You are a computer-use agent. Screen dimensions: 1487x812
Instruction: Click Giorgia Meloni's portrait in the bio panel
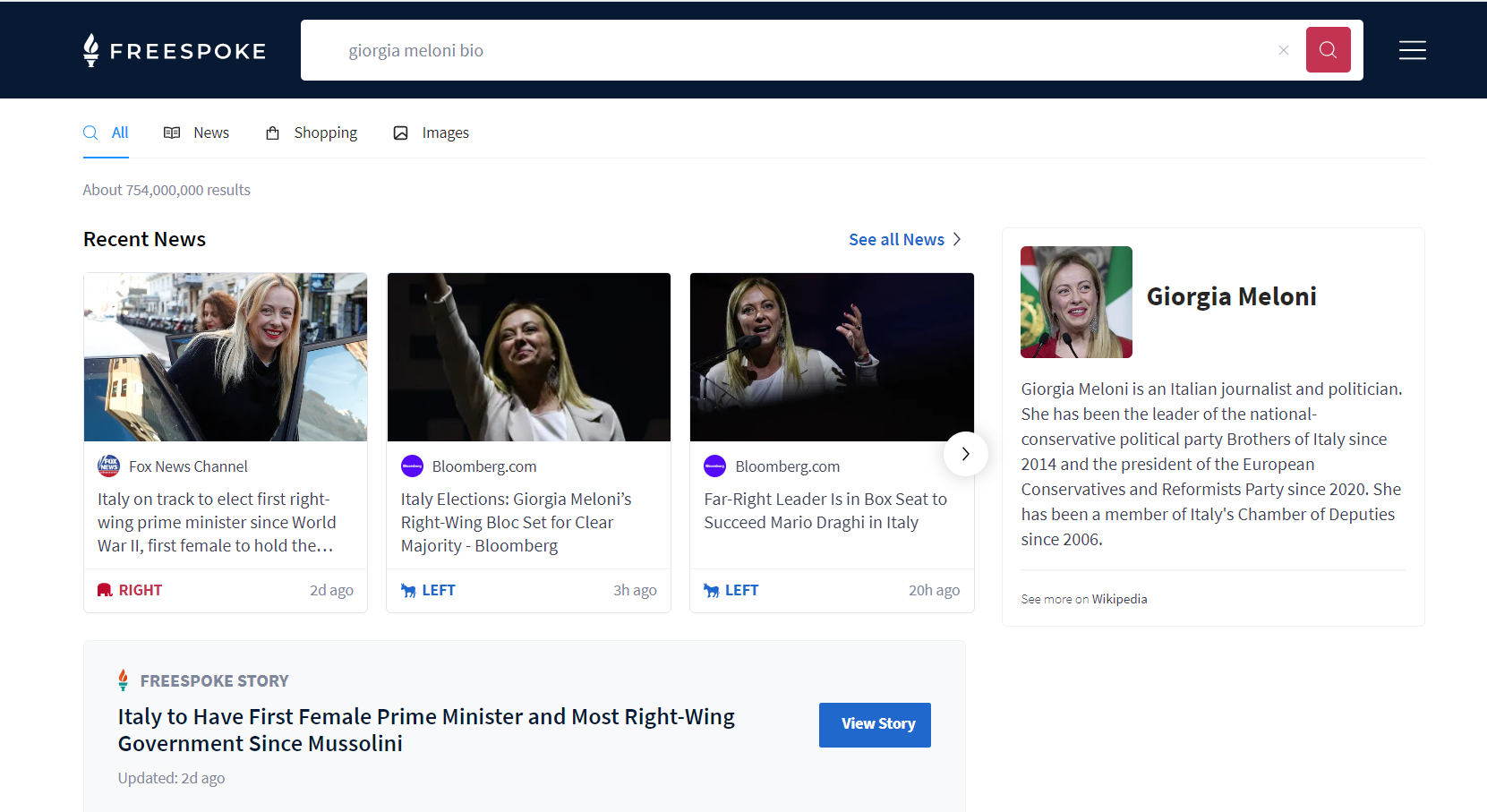[x=1076, y=302]
